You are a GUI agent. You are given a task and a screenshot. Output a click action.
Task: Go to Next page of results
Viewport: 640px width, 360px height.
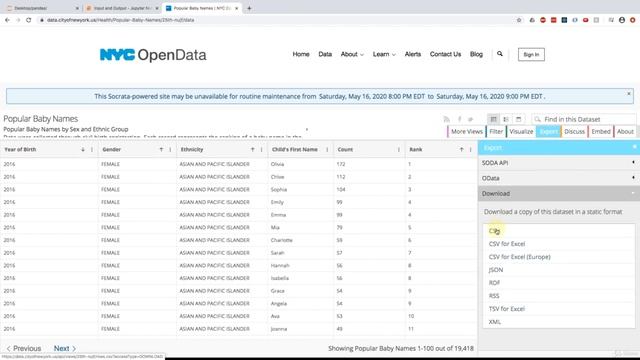point(65,349)
